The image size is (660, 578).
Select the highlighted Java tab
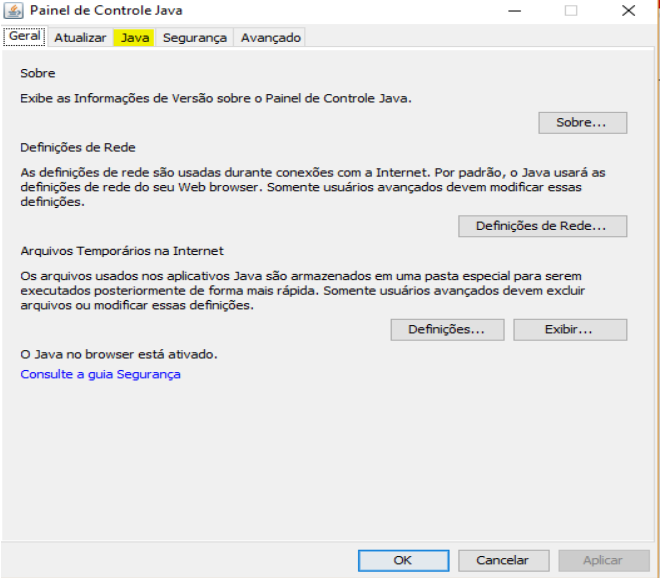click(x=135, y=37)
